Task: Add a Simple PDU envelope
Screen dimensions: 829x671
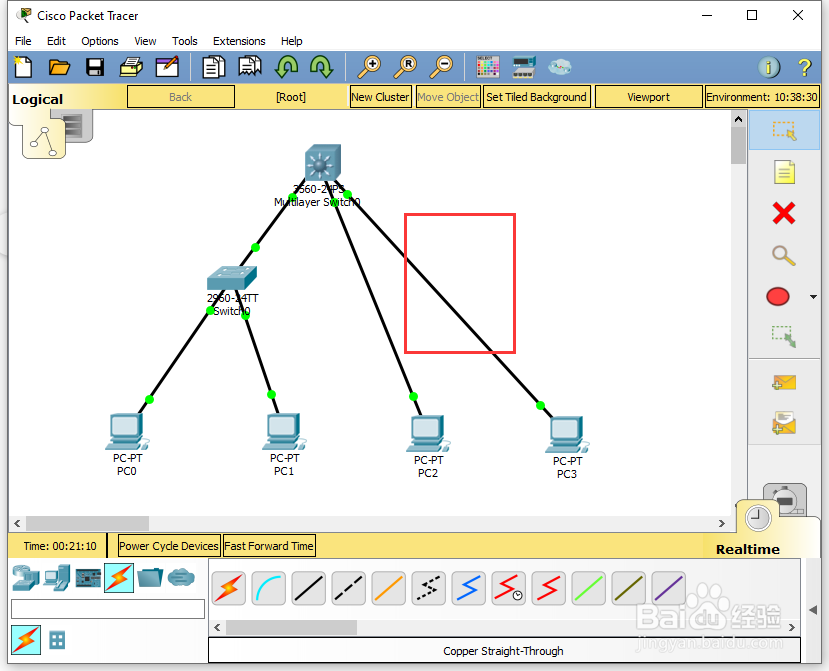Action: (x=784, y=382)
